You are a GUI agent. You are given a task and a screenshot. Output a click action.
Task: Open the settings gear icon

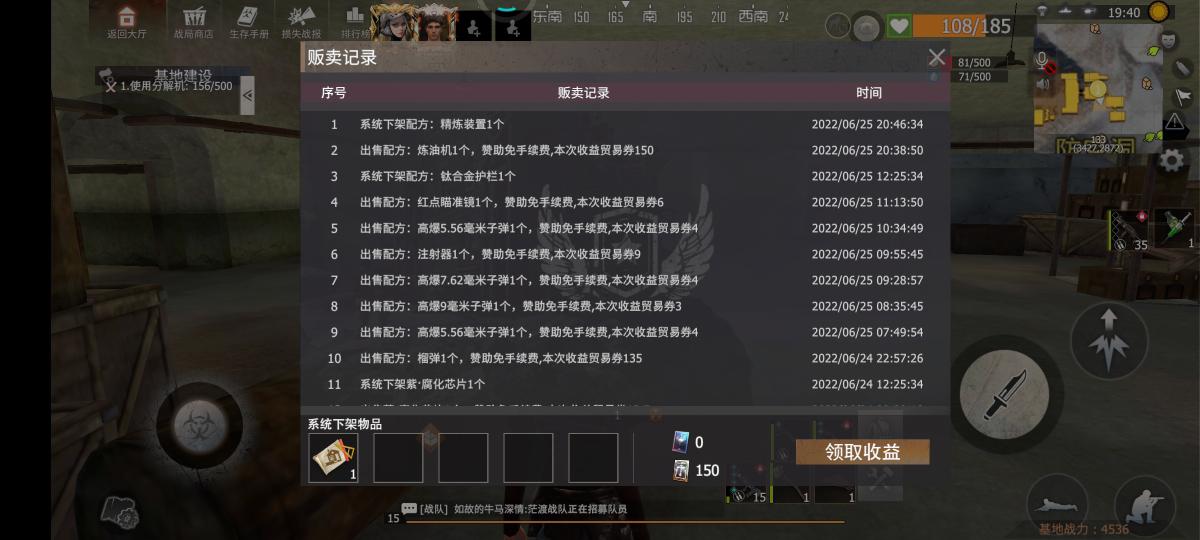pos(1172,160)
